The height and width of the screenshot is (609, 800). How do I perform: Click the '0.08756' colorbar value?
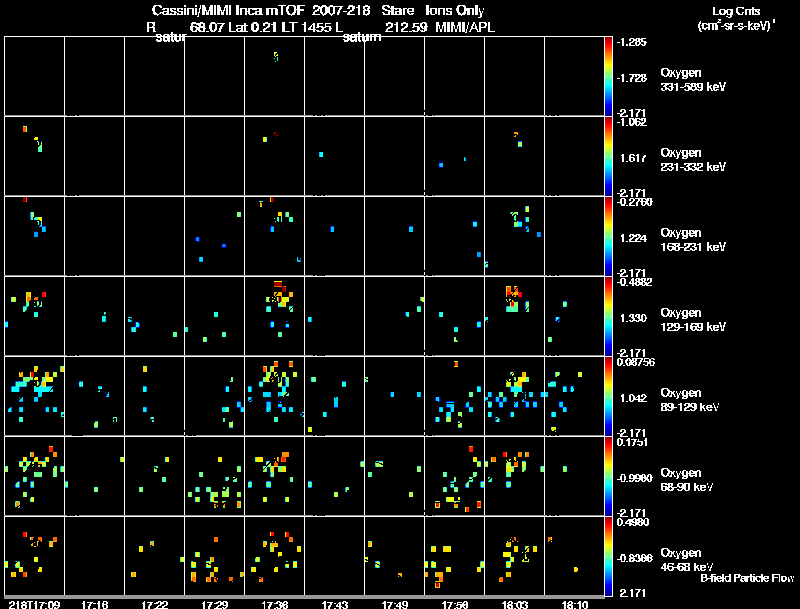[636, 362]
